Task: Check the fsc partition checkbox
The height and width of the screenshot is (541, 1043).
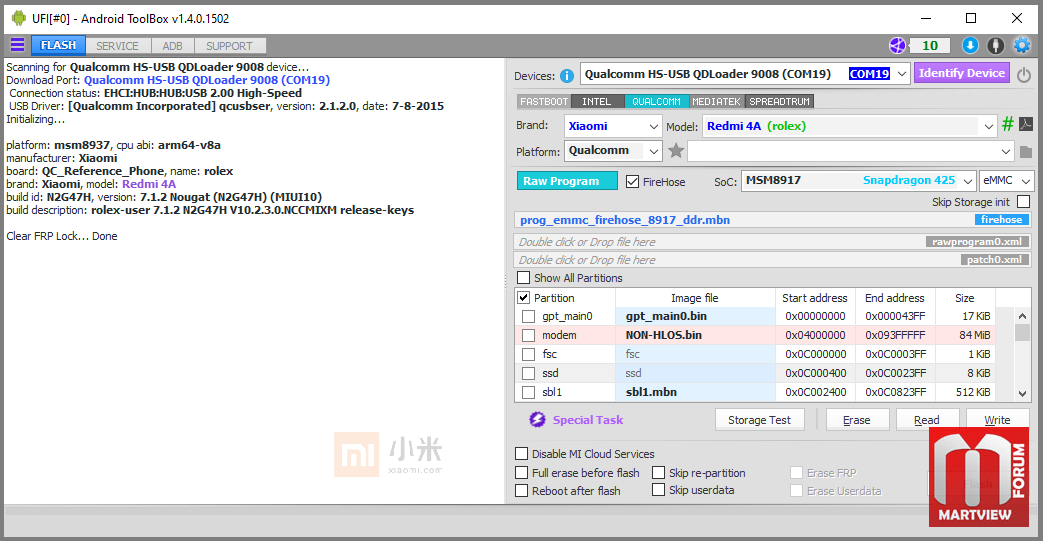Action: pos(528,354)
